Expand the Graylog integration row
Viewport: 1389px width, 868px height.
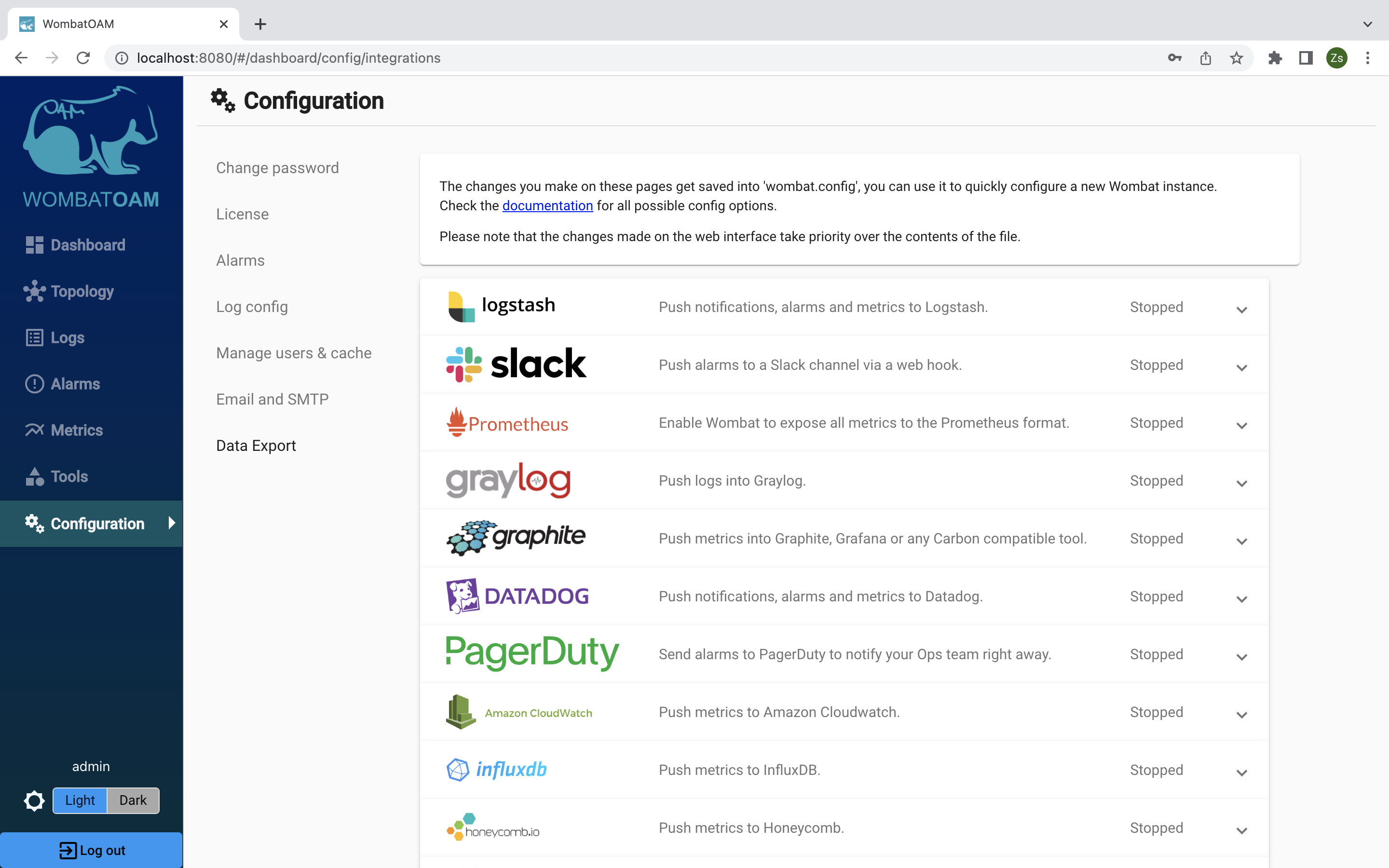[1241, 483]
